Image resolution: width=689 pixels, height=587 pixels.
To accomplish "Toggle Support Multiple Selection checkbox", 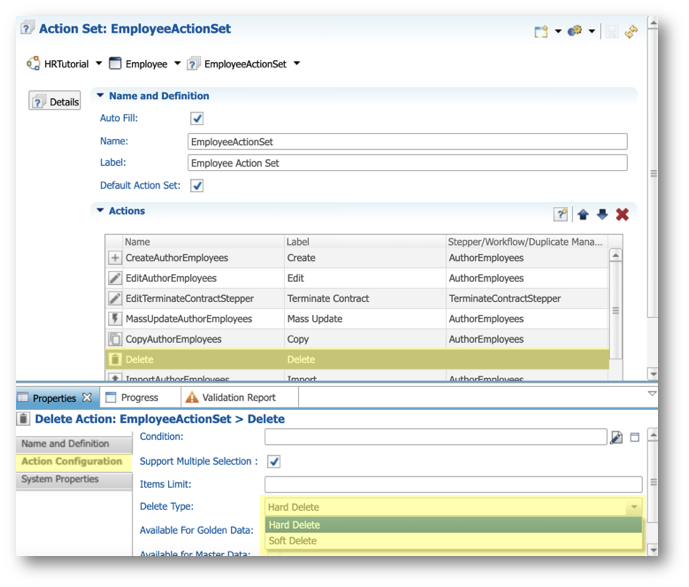I will point(274,462).
